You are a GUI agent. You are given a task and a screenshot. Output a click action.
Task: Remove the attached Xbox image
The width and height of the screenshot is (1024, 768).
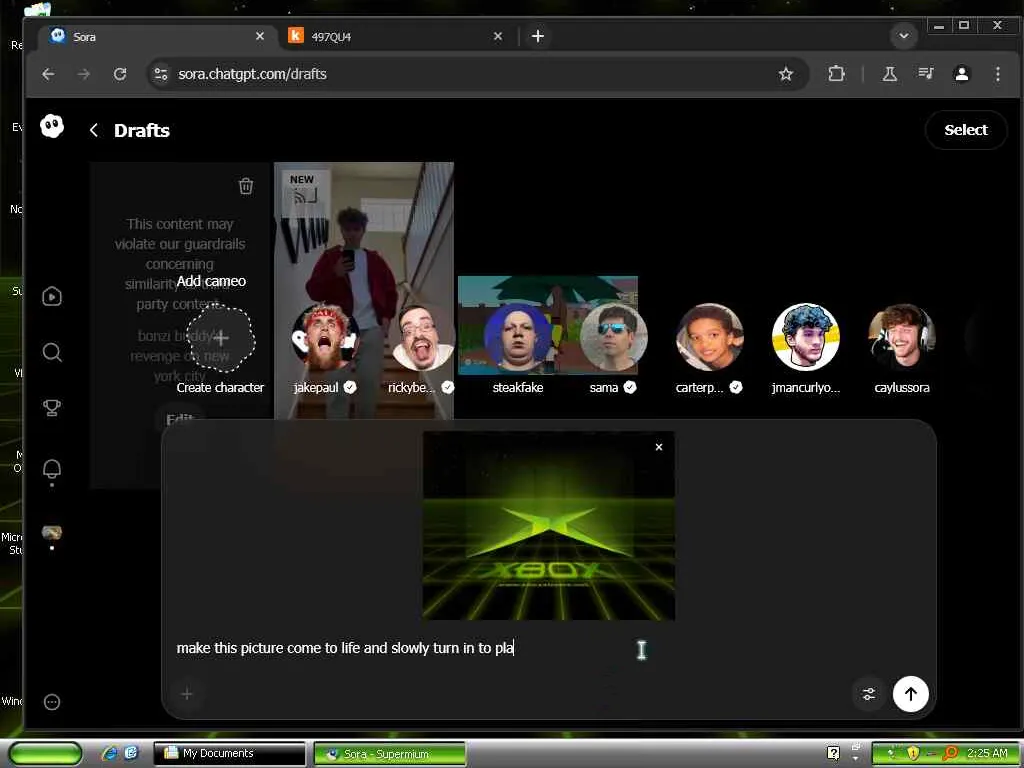(x=659, y=447)
